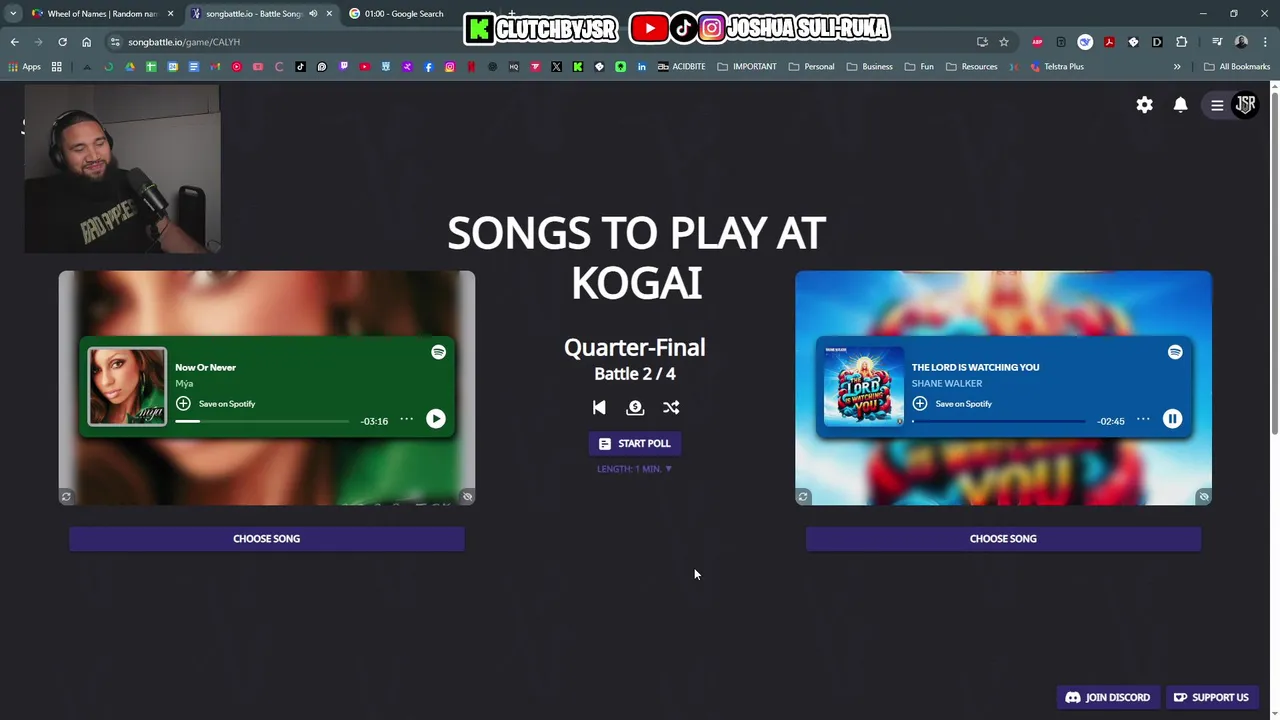Seek within THE LORD IS WATCHING YOU progress bar
The image size is (1280, 720).
click(998, 421)
